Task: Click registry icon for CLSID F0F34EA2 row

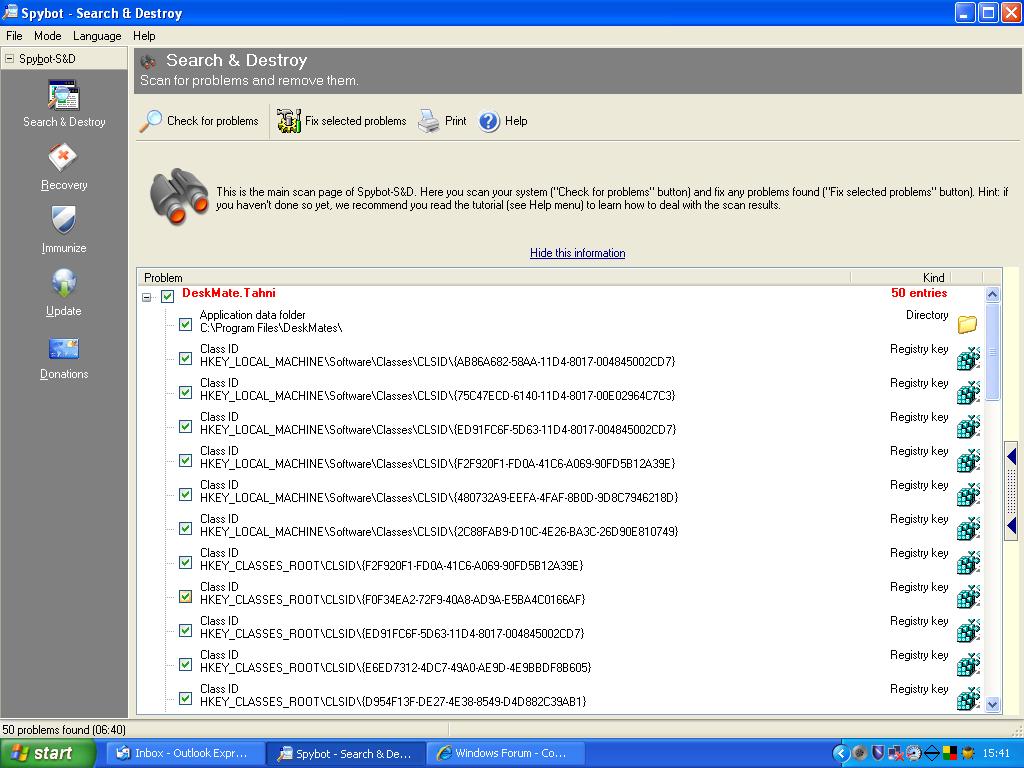Action: pyautogui.click(x=968, y=596)
